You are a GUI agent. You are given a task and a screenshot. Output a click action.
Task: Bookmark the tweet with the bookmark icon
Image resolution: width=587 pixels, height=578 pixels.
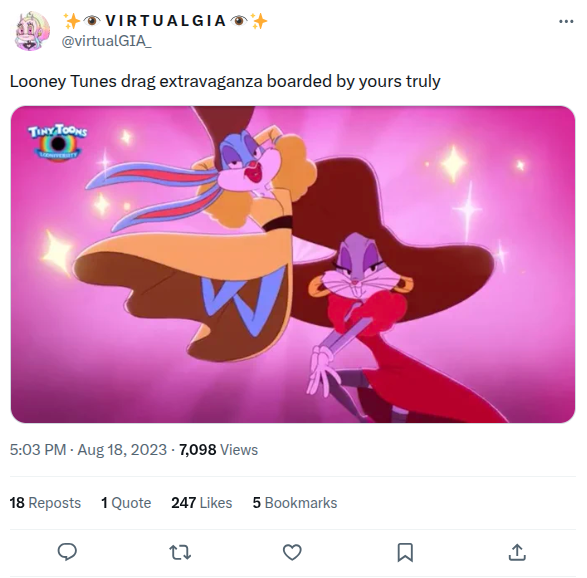tap(405, 552)
